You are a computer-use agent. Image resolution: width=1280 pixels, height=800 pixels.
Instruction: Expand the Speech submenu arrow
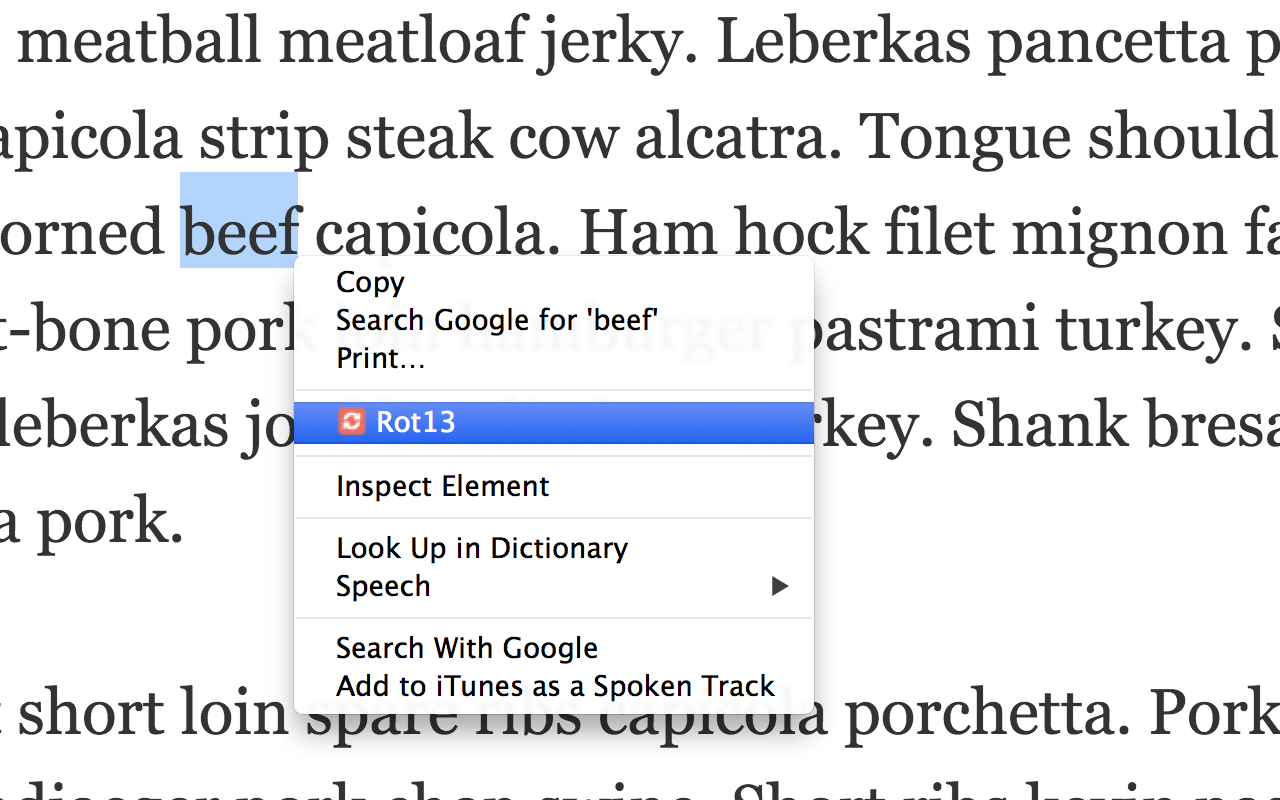(780, 586)
